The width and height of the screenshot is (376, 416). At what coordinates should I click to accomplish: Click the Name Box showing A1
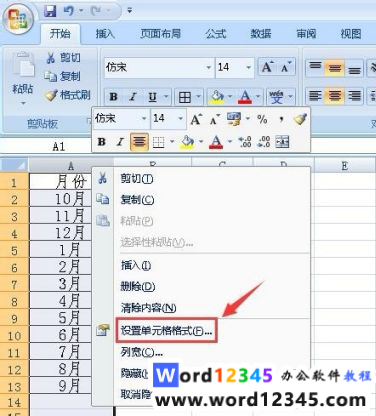point(58,147)
